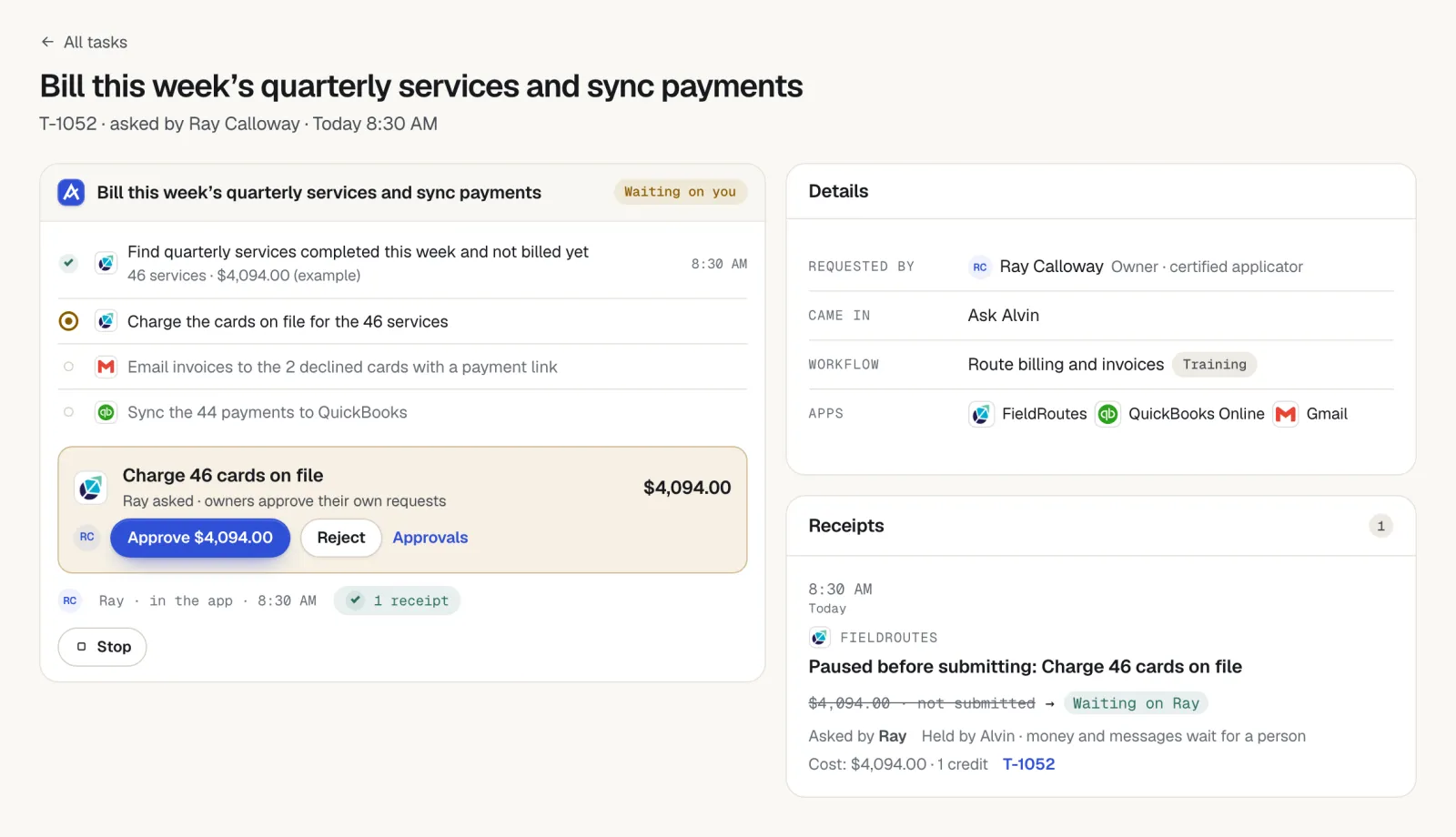The height and width of the screenshot is (837, 1456).
Task: Reject the card charge request
Action: (x=341, y=538)
